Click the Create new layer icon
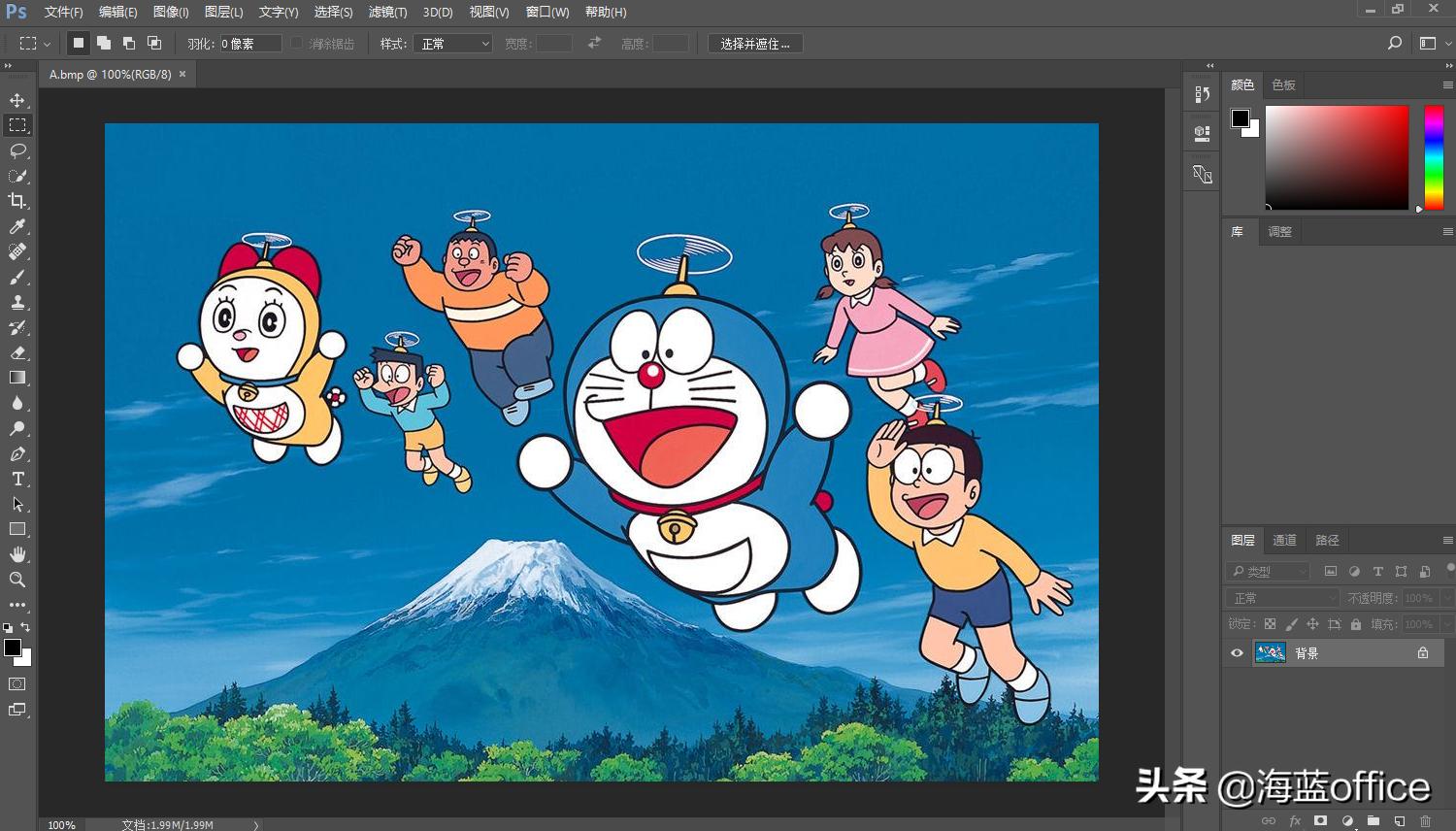The height and width of the screenshot is (831, 1456). pos(1398,820)
